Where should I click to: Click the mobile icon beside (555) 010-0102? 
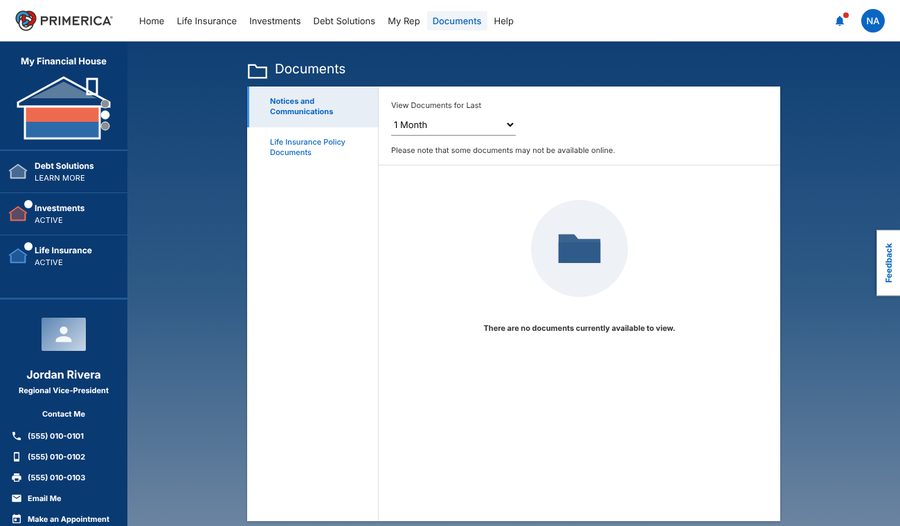(17, 457)
